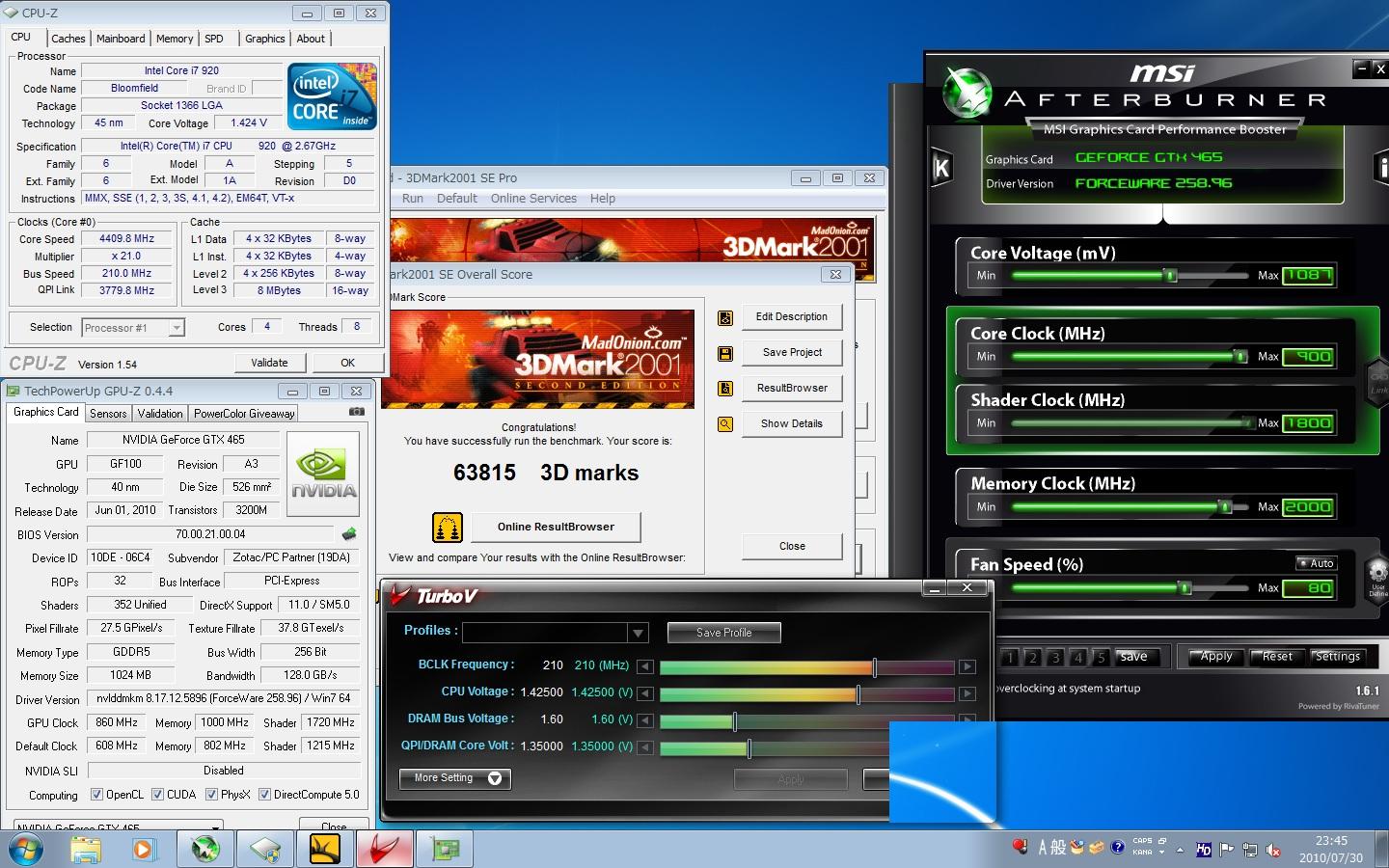Click the TurboV BCLK Frequency slider
This screenshot has width=1389, height=868.
coord(807,666)
